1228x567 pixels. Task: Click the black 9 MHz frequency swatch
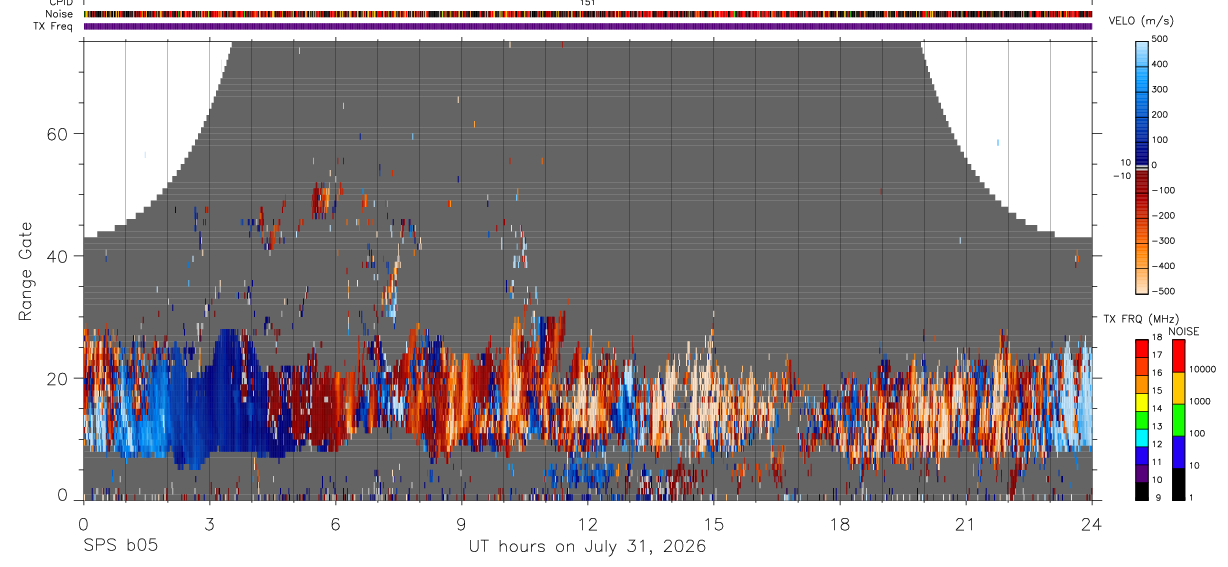tap(1142, 492)
